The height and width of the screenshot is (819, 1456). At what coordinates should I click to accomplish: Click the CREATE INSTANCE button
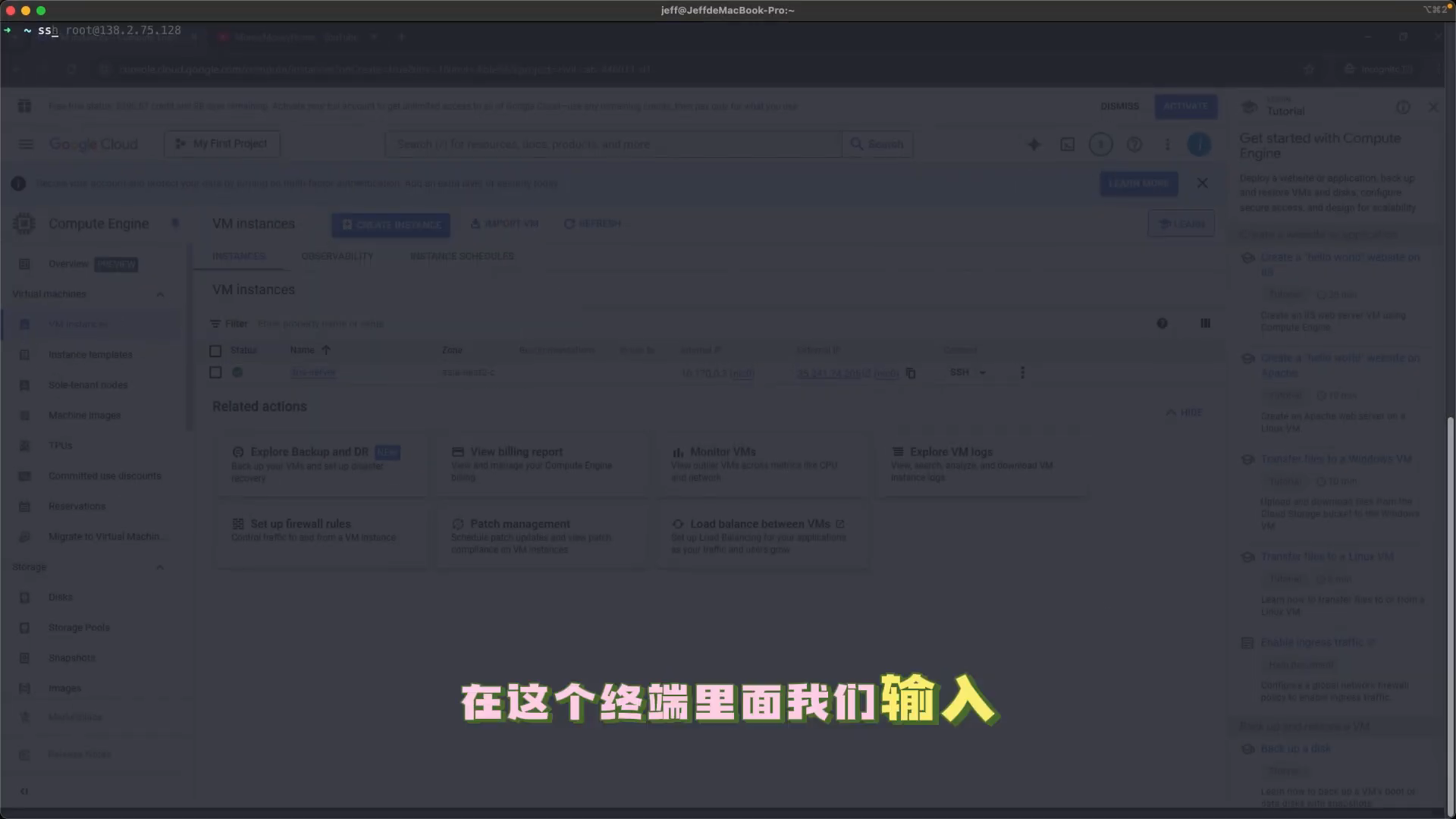pos(391,224)
